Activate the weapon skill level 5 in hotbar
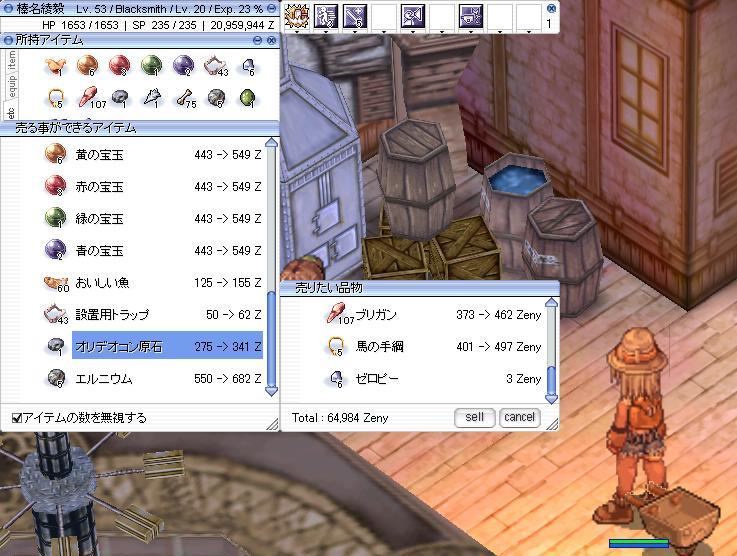This screenshot has width=737, height=556. (x=355, y=16)
